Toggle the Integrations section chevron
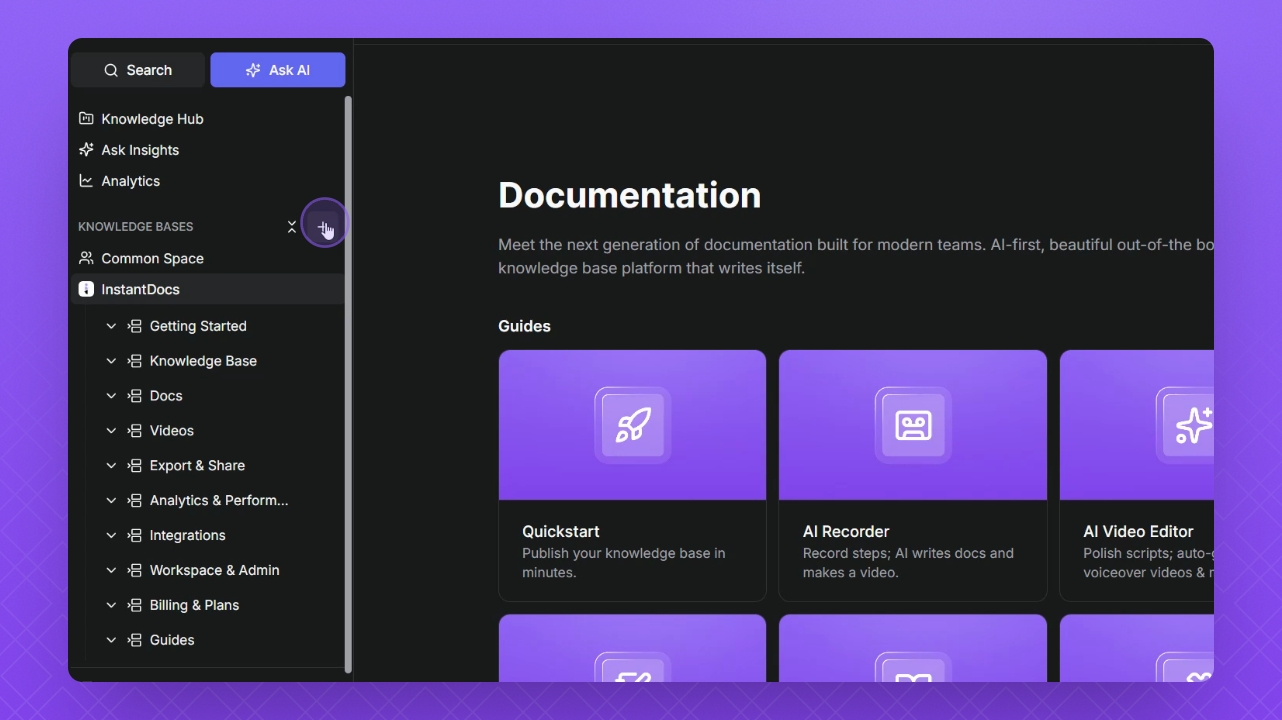This screenshot has height=720, width=1282. [111, 536]
